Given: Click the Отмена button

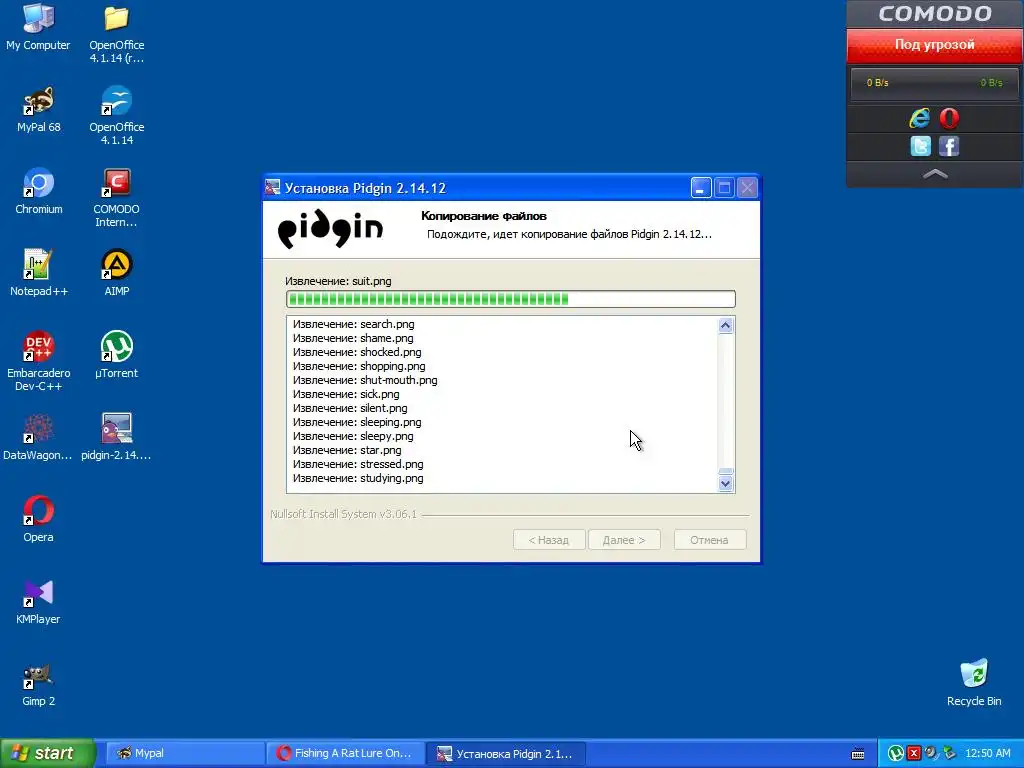Looking at the screenshot, I should point(710,540).
